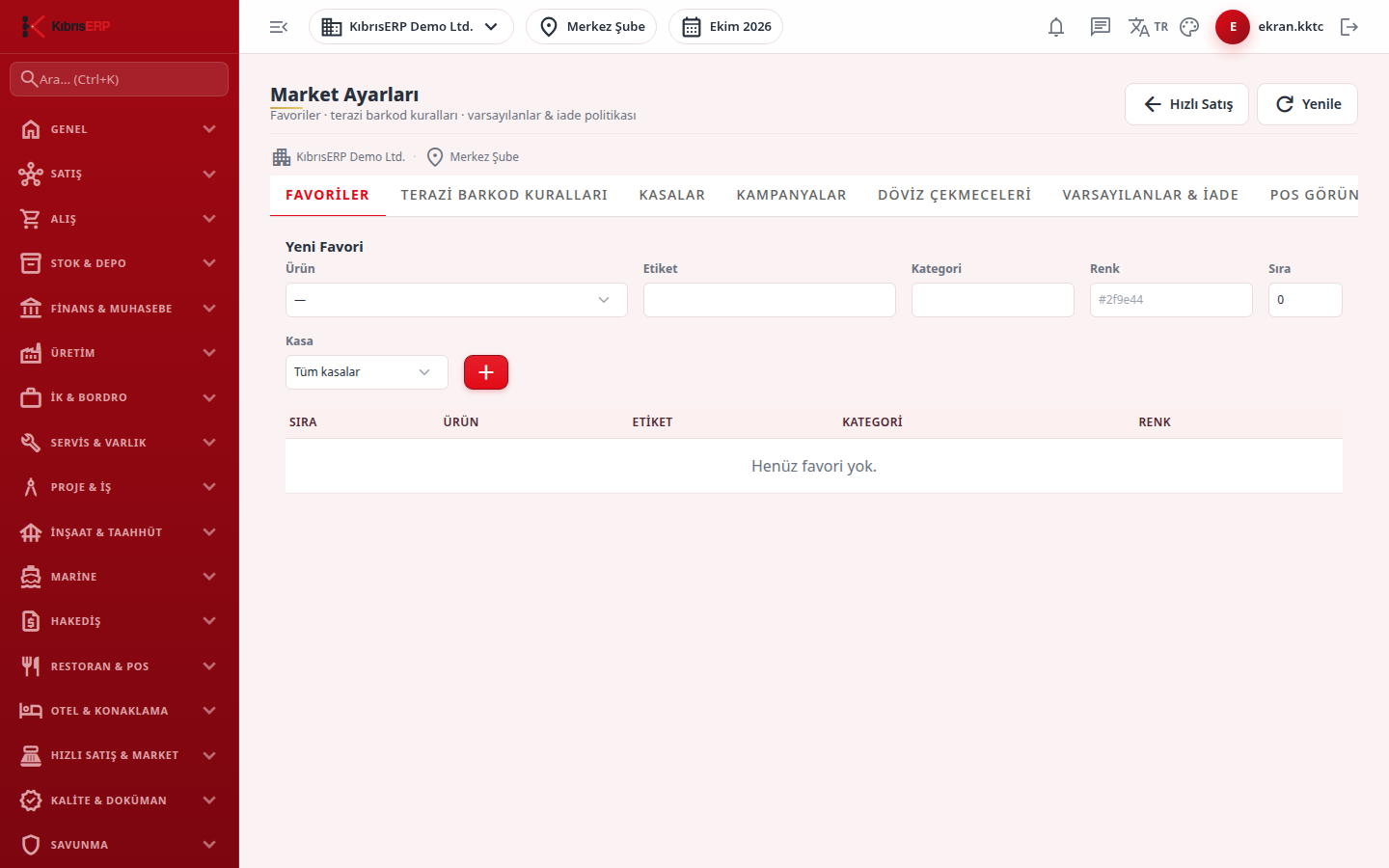Click the Stok & Depo archive icon
The image size is (1389, 868).
tap(31, 263)
